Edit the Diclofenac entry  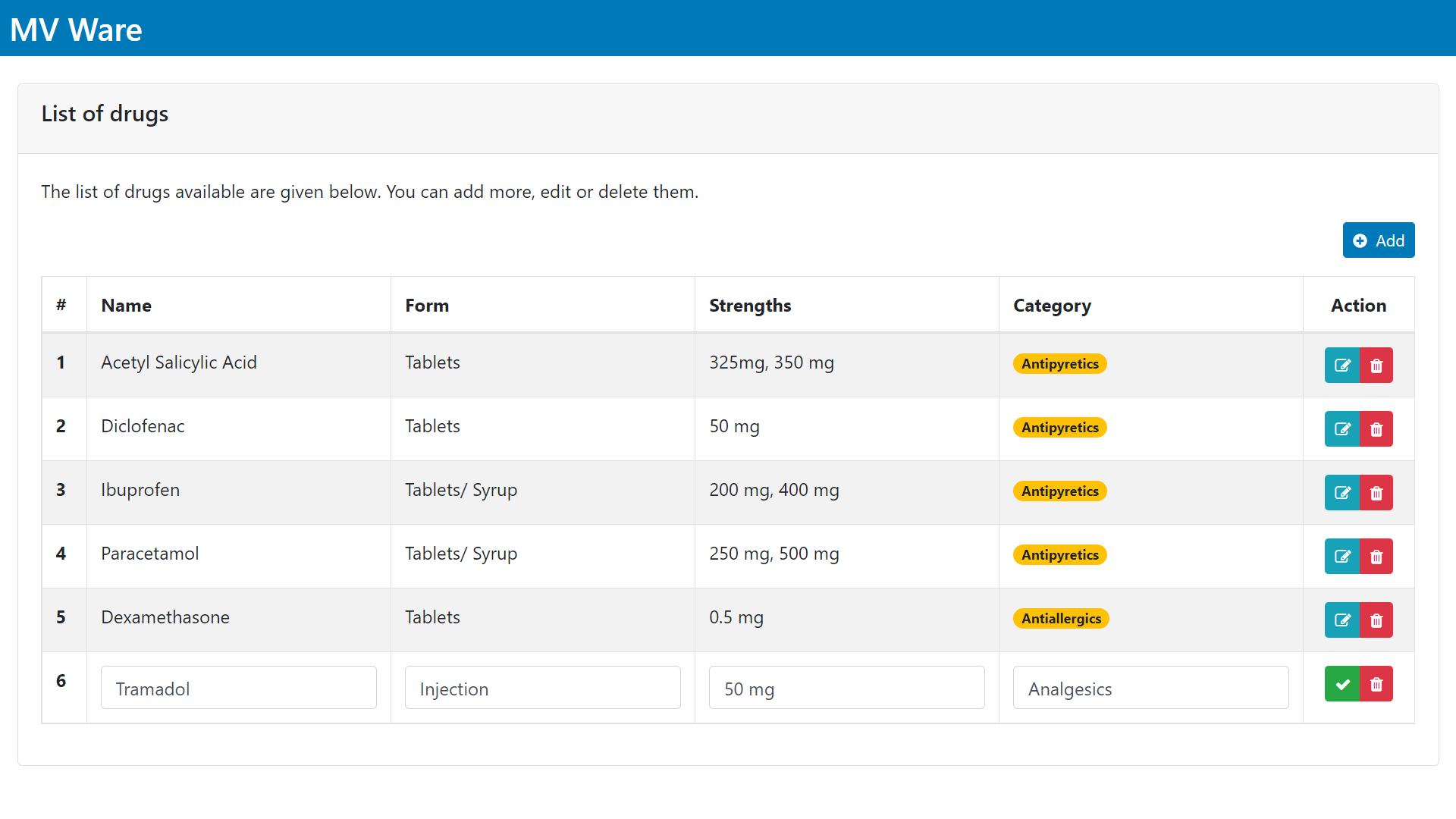click(x=1341, y=428)
